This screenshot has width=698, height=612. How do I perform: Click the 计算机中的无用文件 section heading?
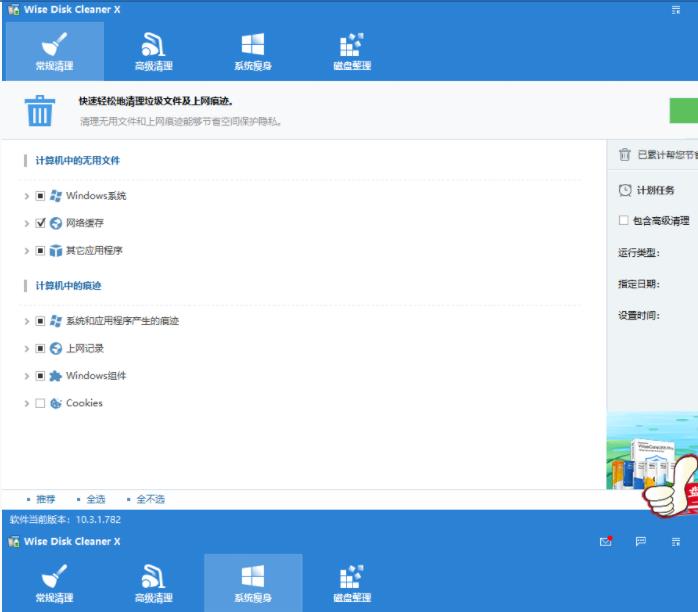77,161
